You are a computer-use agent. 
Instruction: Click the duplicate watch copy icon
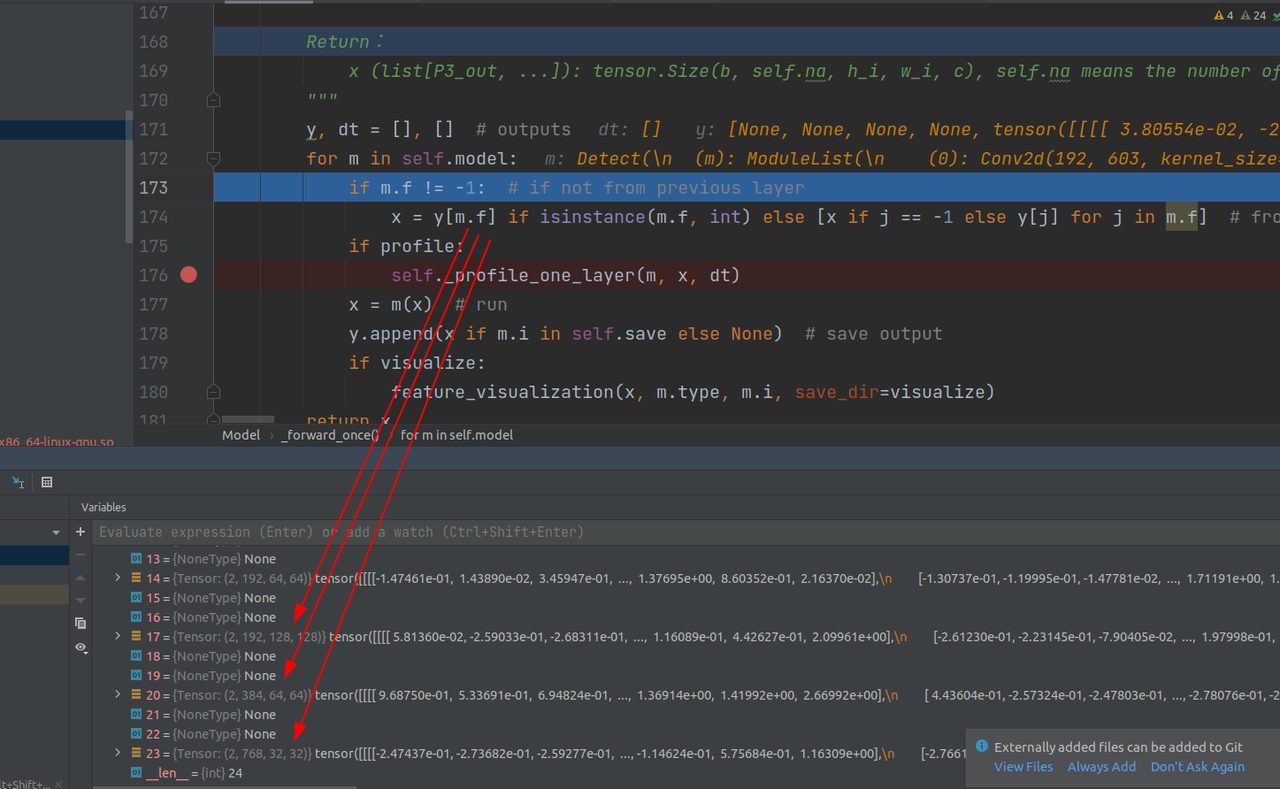(x=81, y=623)
